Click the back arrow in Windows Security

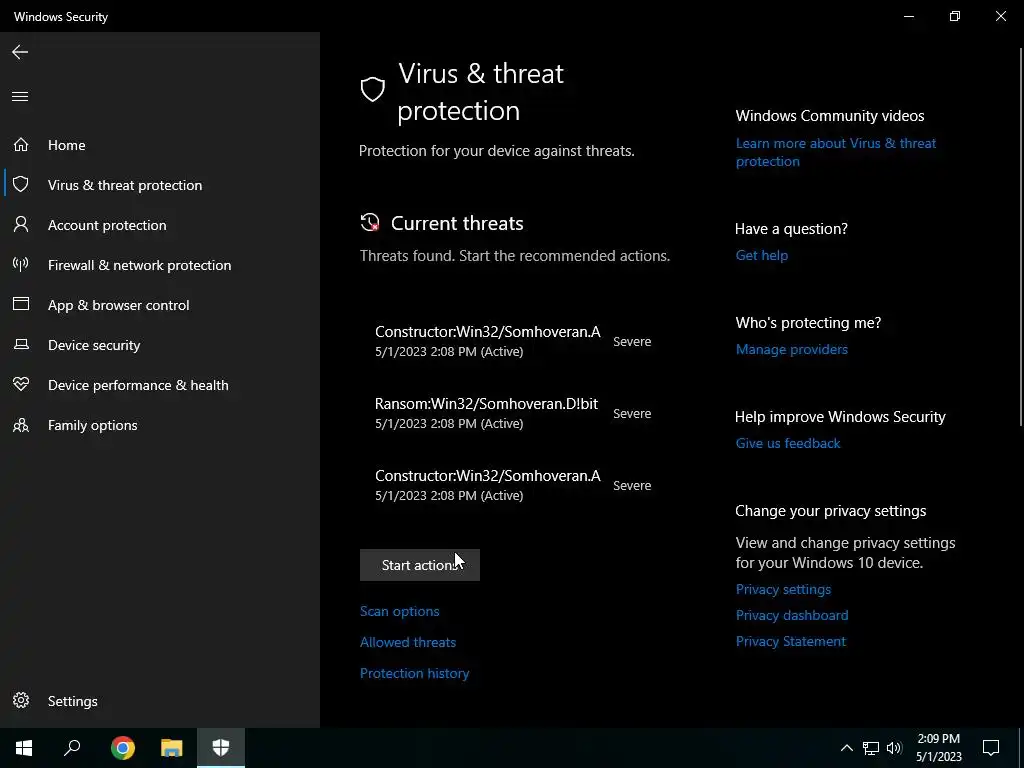(x=20, y=52)
